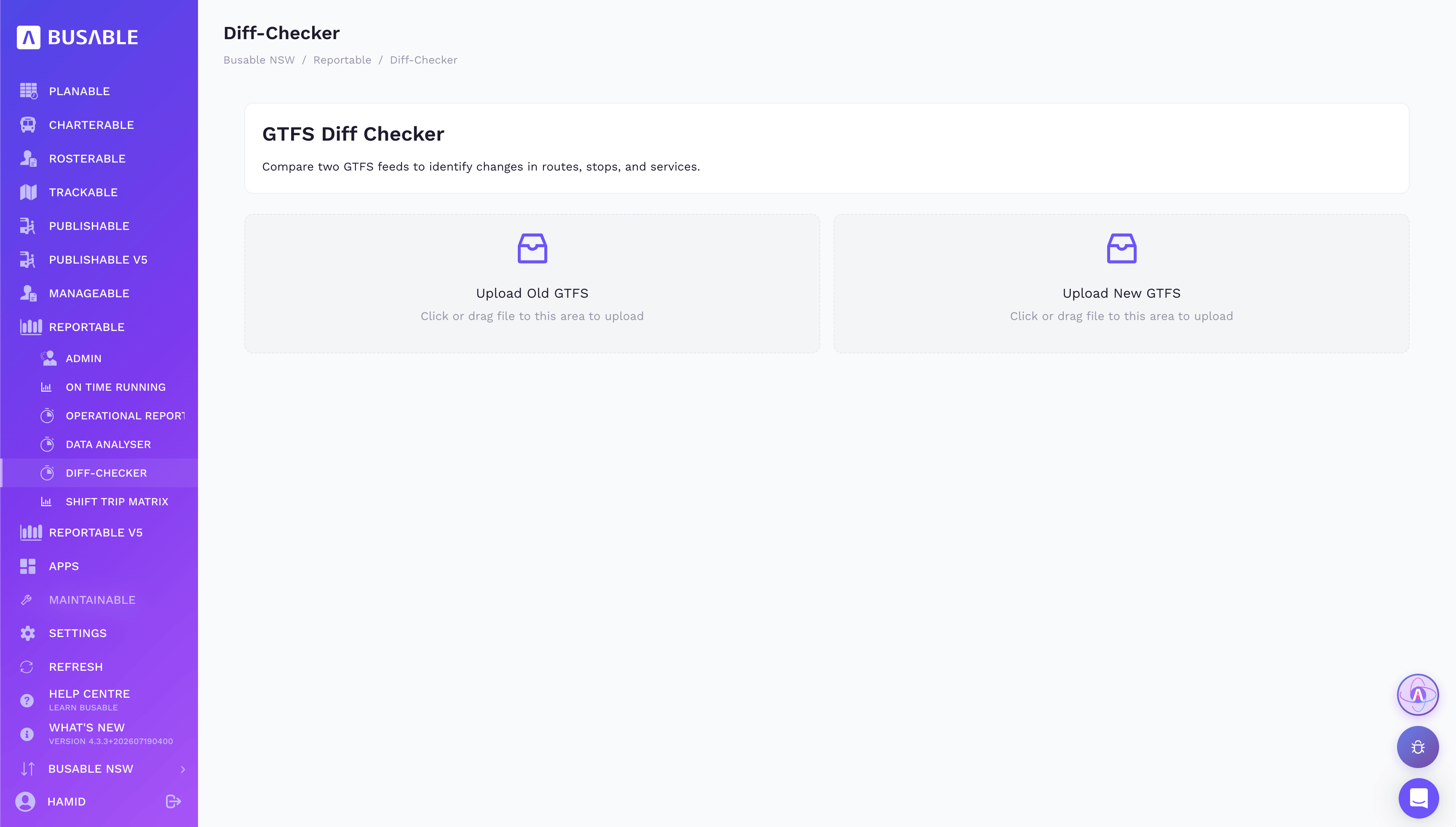
Task: Open the Data Analyser item
Action: (99, 444)
